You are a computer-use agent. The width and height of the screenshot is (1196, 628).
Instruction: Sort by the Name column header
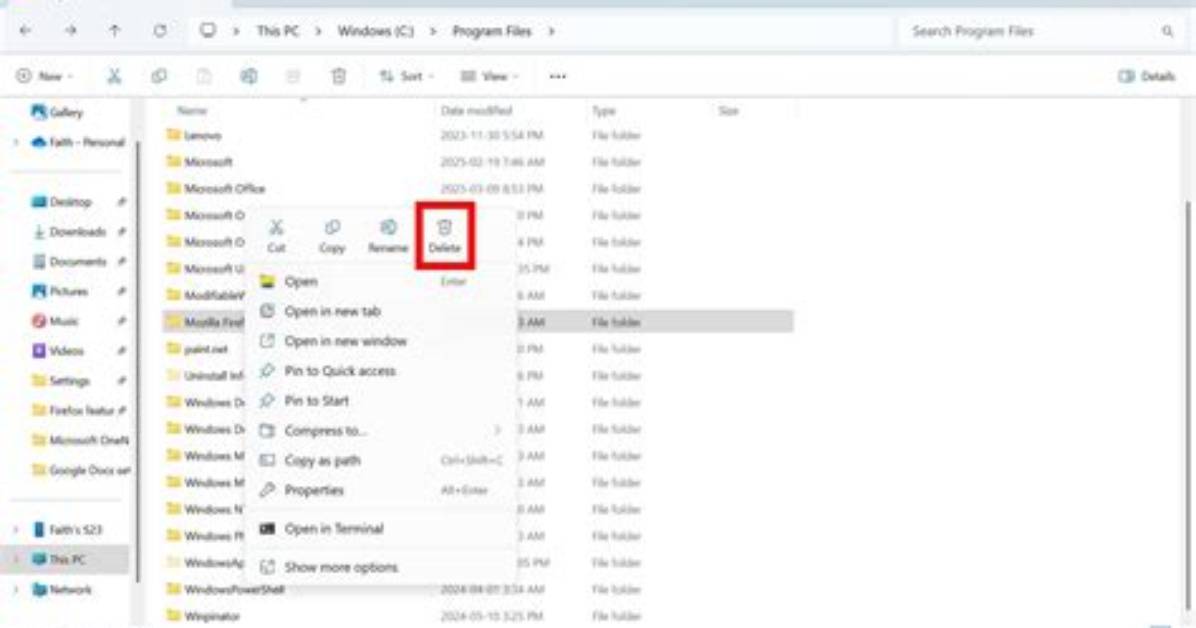coord(192,111)
